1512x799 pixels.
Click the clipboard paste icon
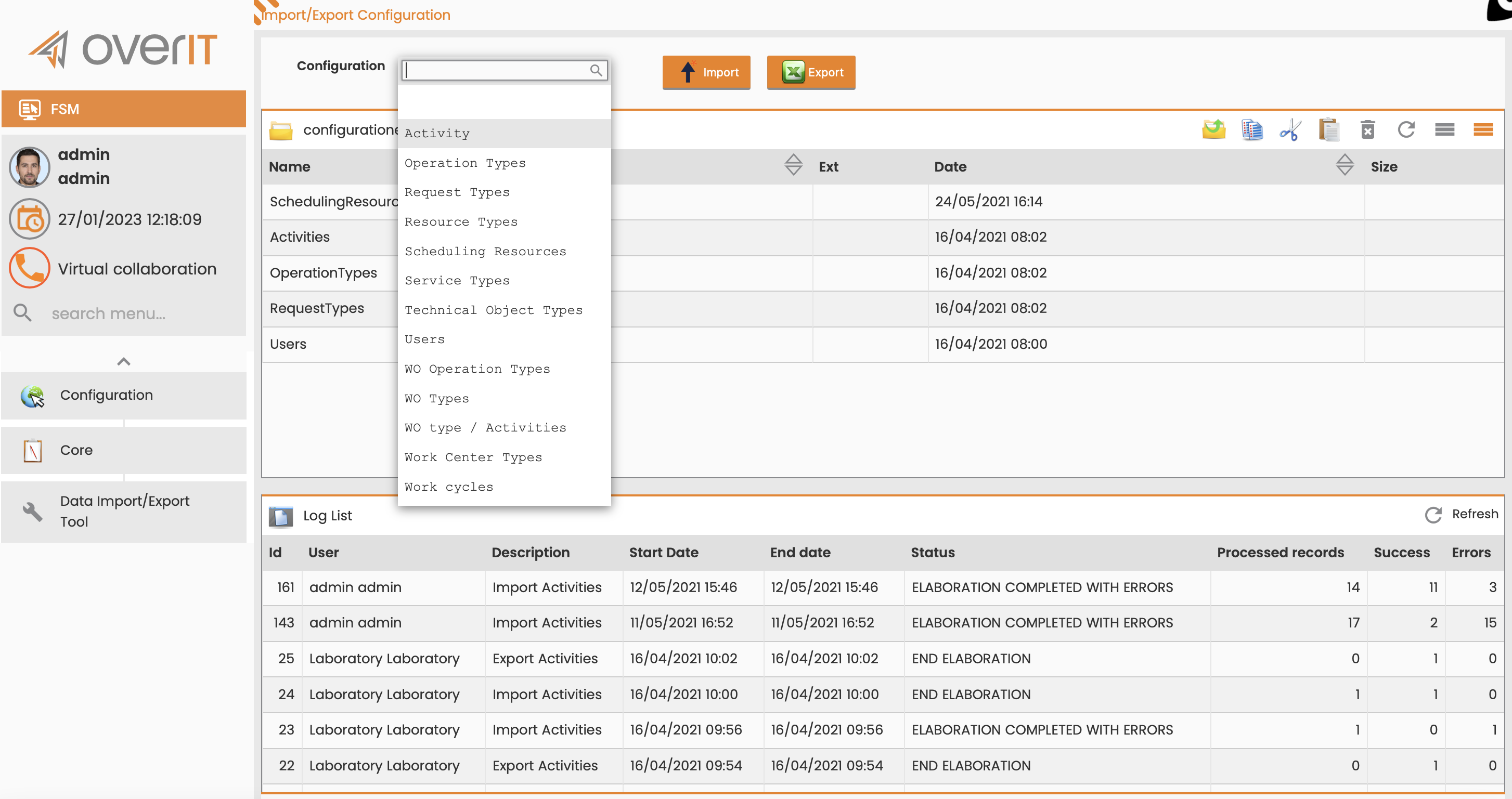tap(1328, 129)
